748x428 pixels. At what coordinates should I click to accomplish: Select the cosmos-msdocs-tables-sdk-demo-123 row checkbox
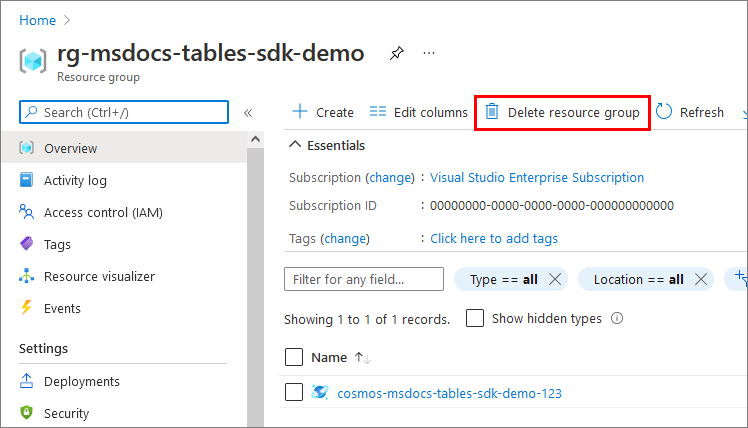294,393
